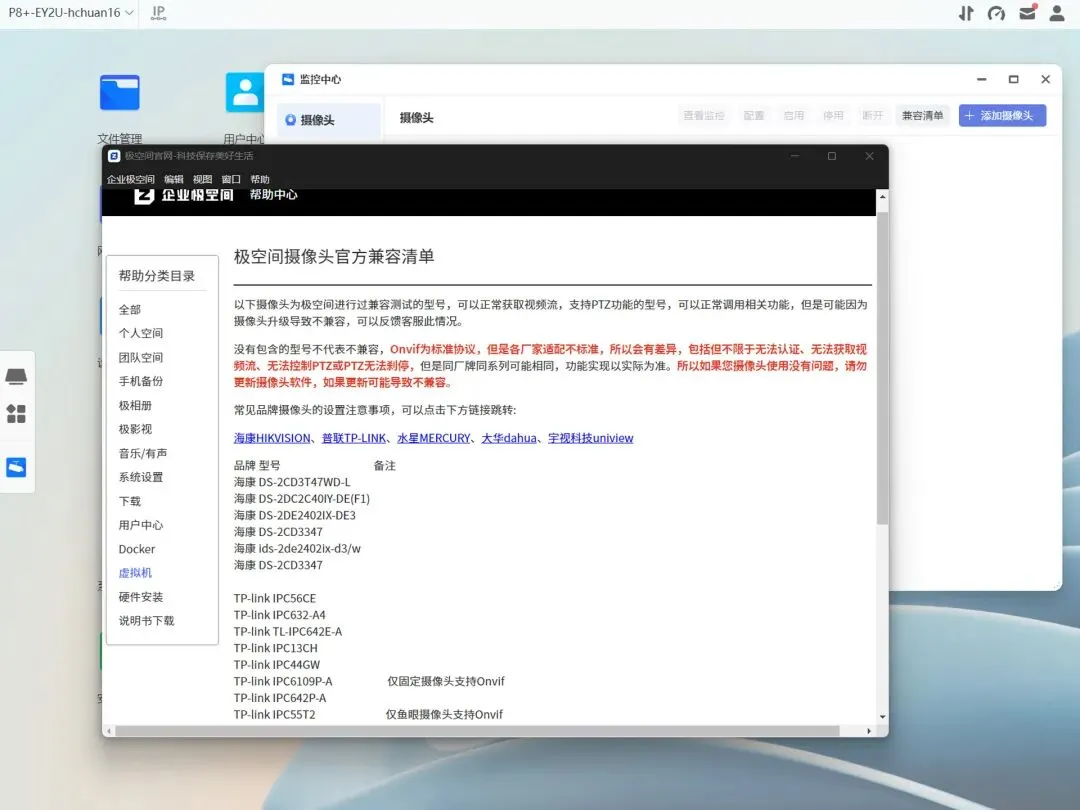Follow the 水星MERCURY link
The image size is (1080, 810).
click(x=433, y=438)
